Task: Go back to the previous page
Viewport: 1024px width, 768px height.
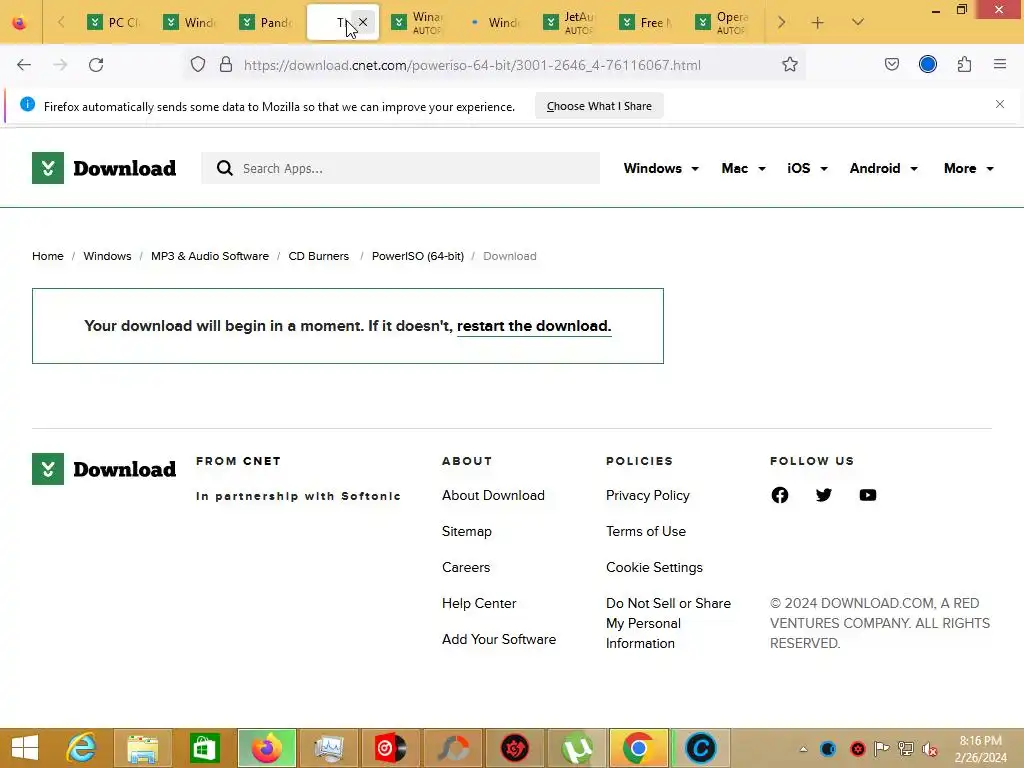Action: 24,65
